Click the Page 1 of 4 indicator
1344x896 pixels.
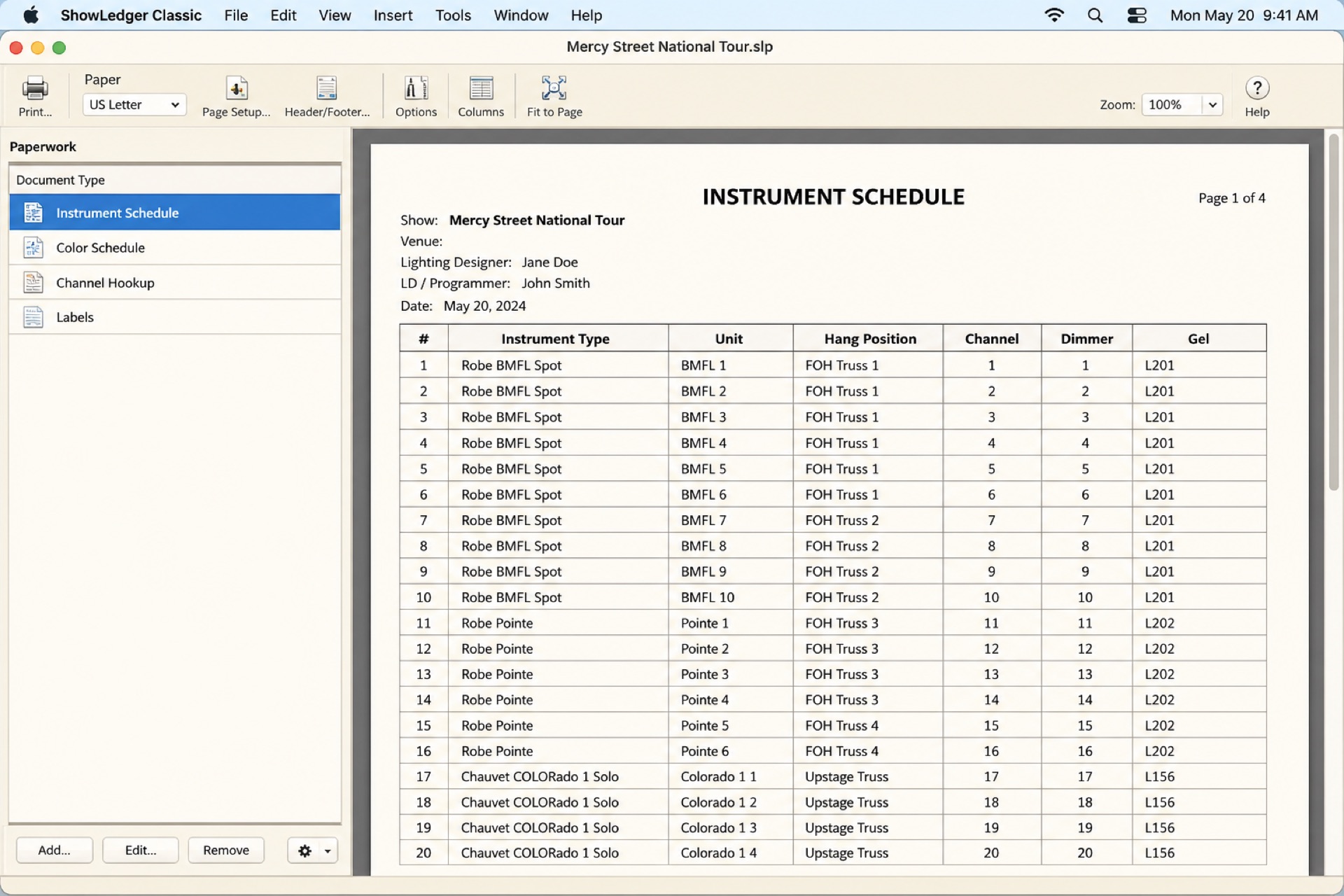(1232, 198)
